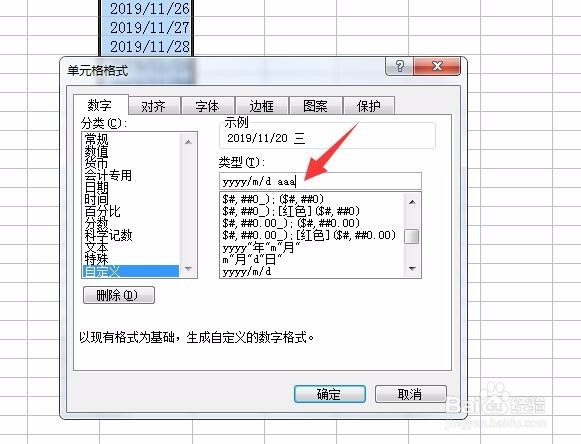
Task: Choose format $#,##0.00_);[红色]($#,##0.00)
Action: (313, 235)
